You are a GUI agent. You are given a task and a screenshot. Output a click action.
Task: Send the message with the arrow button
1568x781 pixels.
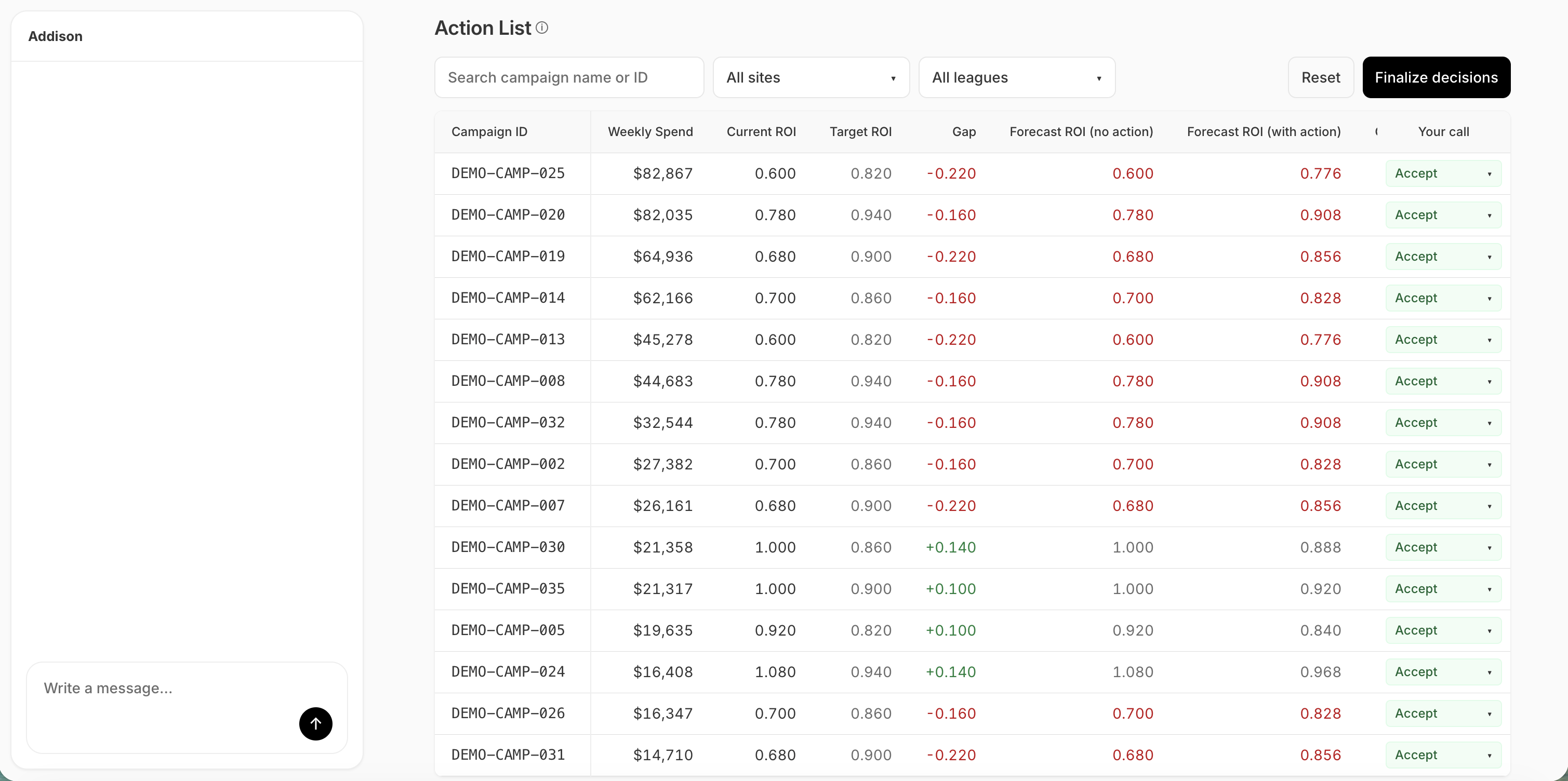[315, 723]
